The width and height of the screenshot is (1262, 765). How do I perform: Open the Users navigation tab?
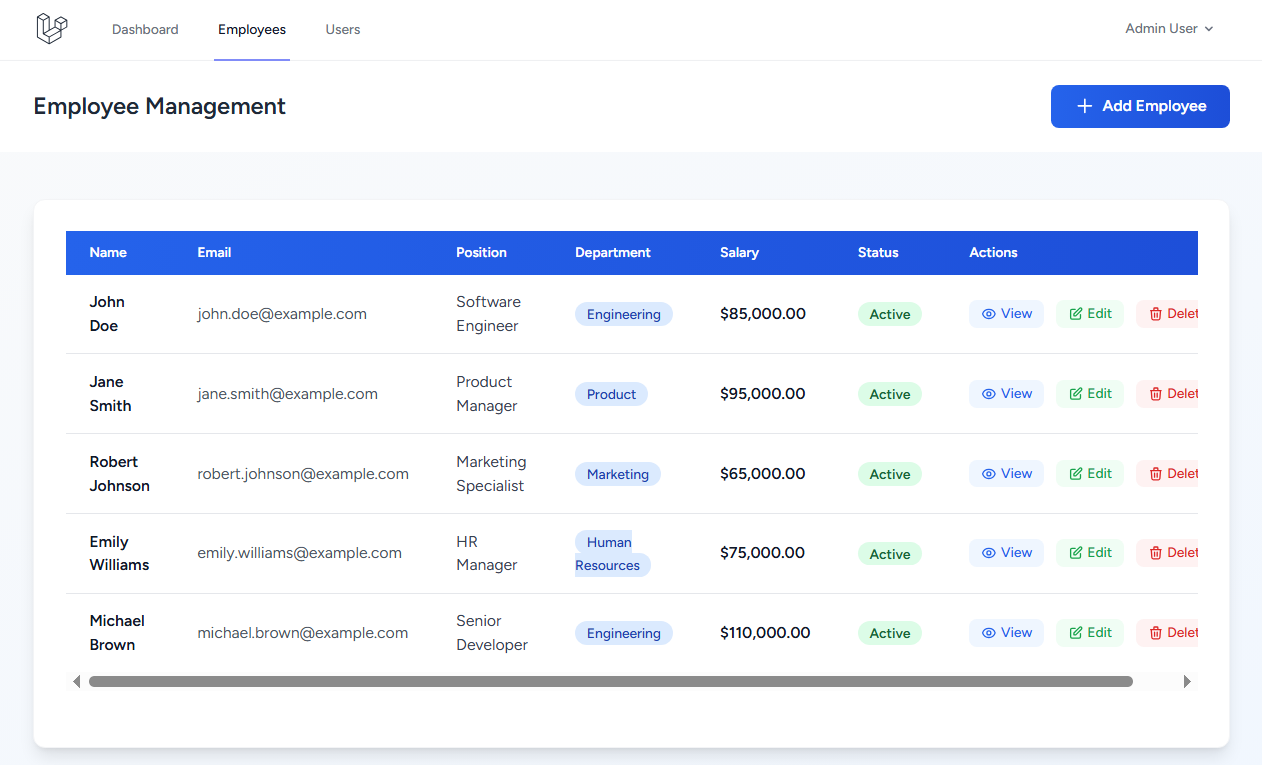tap(342, 29)
